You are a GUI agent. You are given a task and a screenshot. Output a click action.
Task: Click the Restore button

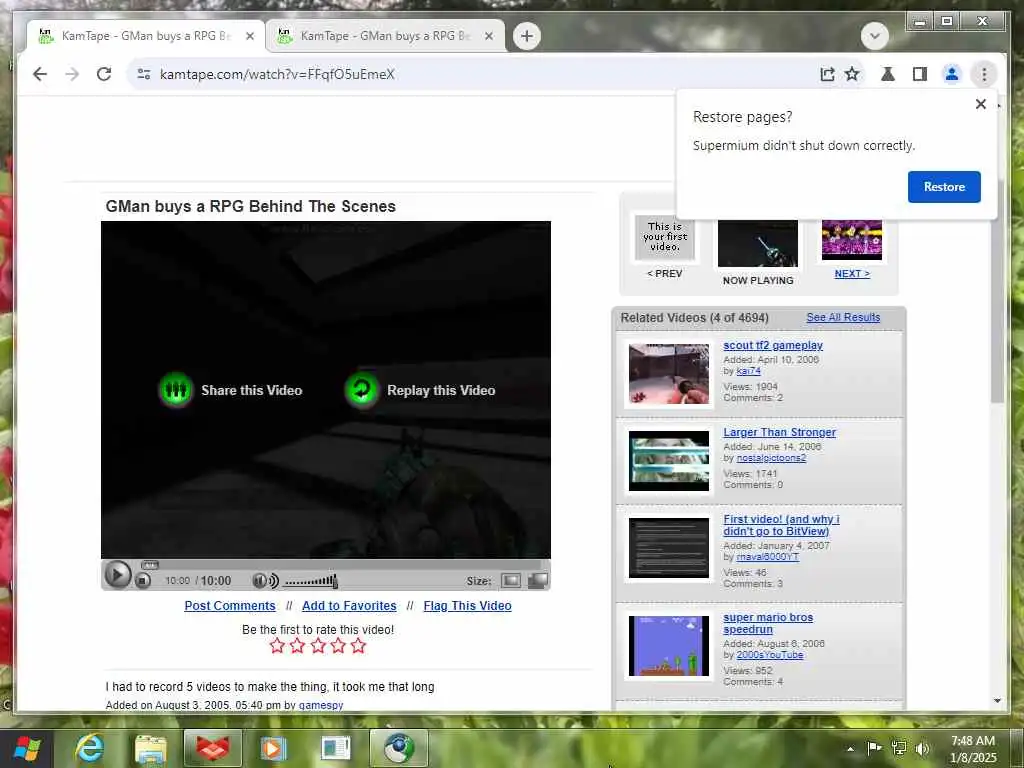[944, 187]
